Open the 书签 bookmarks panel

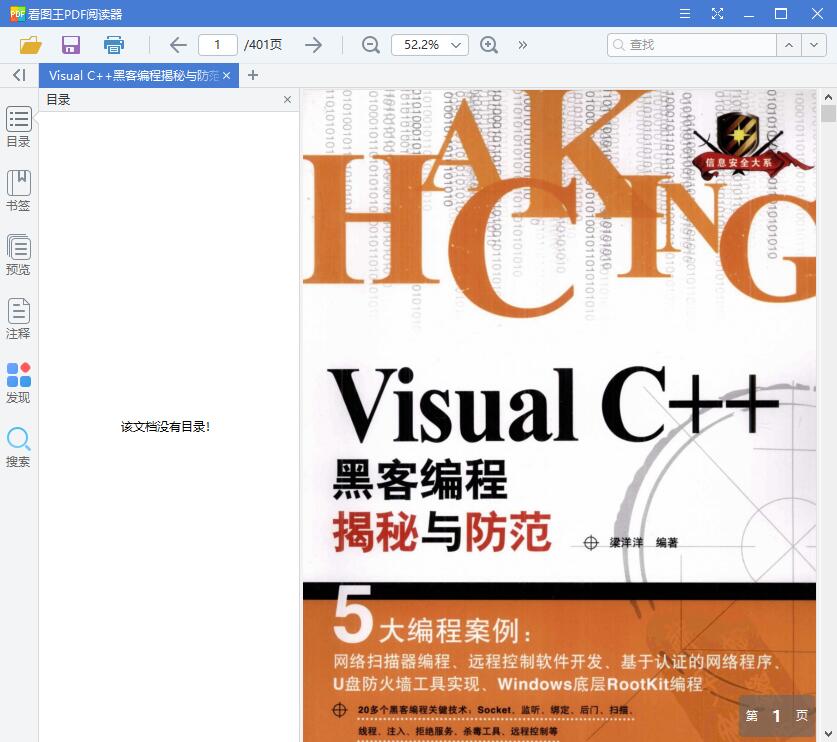point(19,191)
